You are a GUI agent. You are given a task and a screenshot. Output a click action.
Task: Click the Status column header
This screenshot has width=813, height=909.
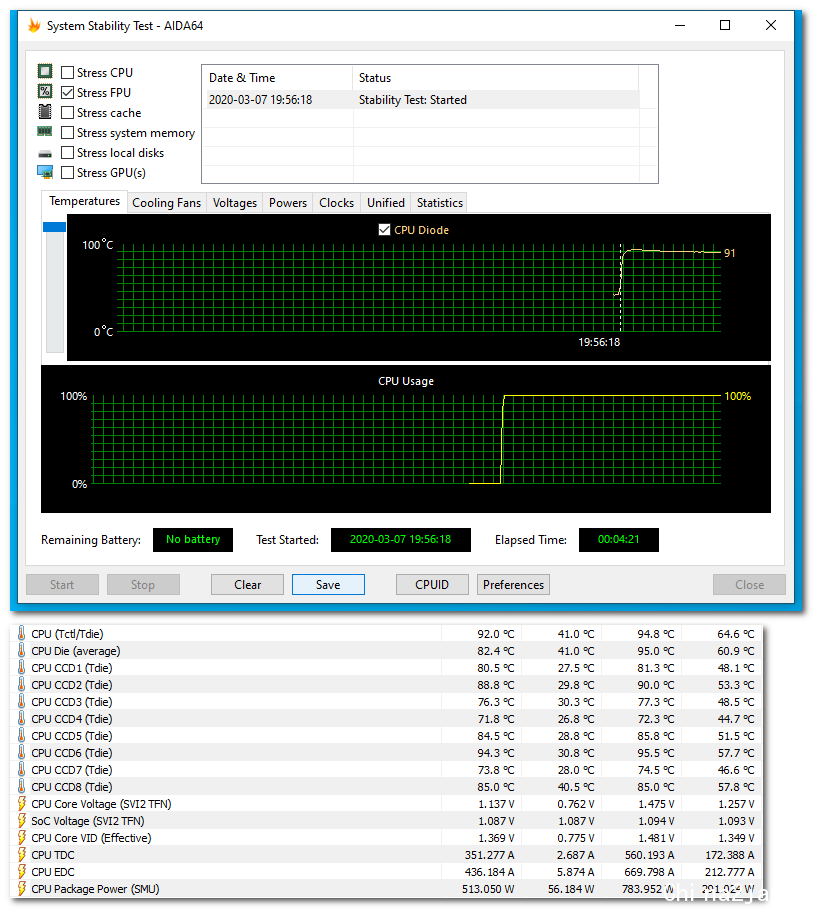pyautogui.click(x=495, y=78)
